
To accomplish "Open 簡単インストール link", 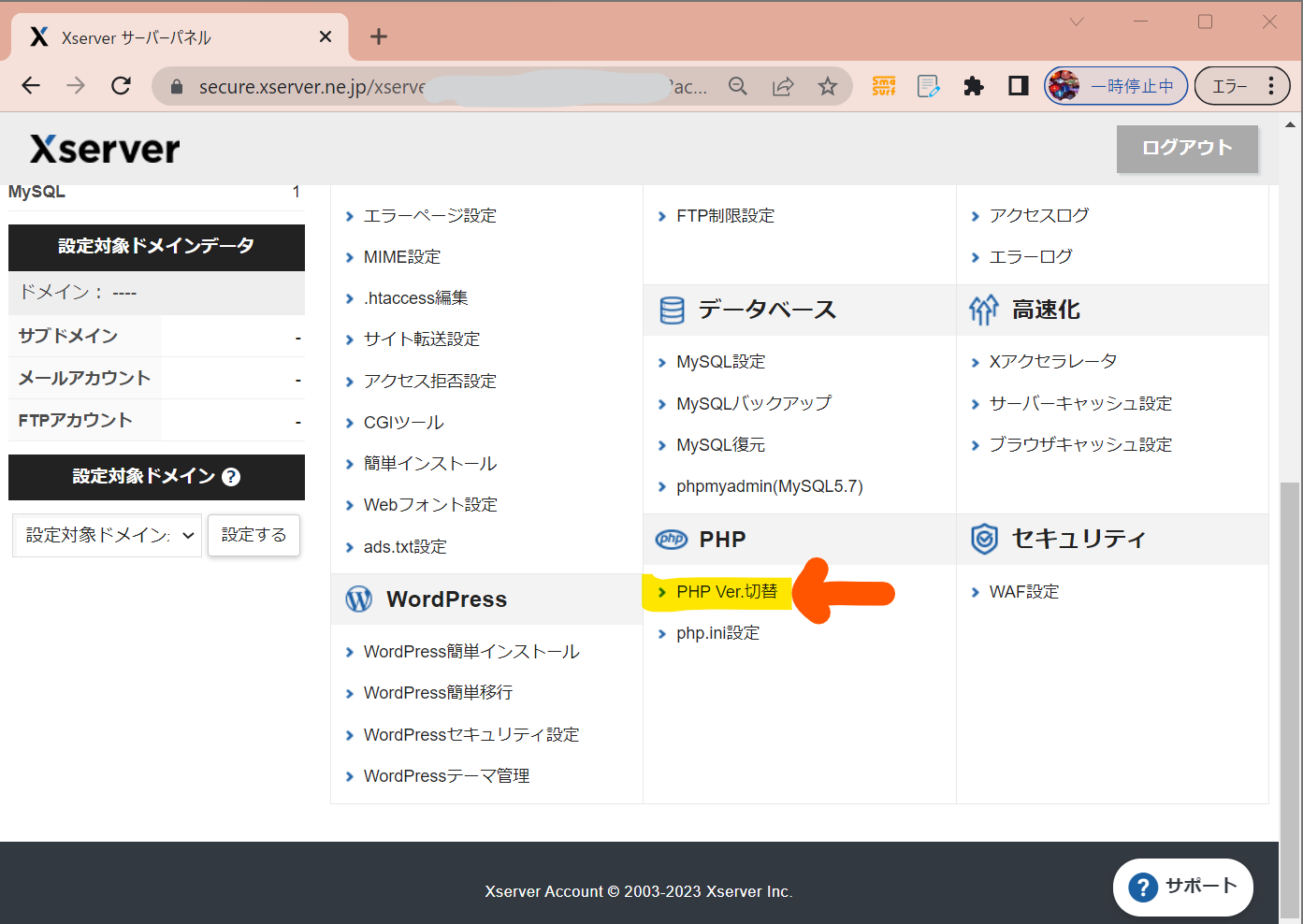I will click(x=429, y=464).
